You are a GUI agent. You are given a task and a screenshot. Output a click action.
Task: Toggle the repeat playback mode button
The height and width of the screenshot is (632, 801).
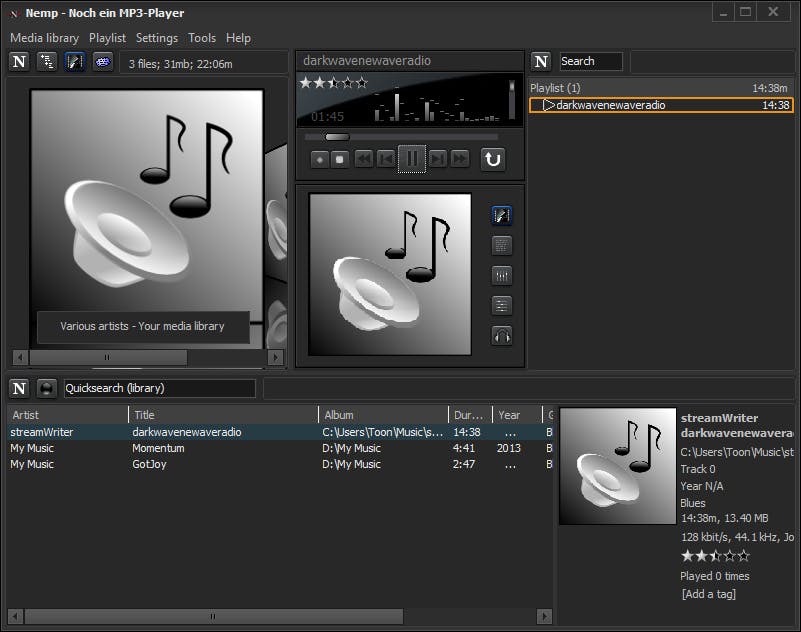pyautogui.click(x=492, y=158)
